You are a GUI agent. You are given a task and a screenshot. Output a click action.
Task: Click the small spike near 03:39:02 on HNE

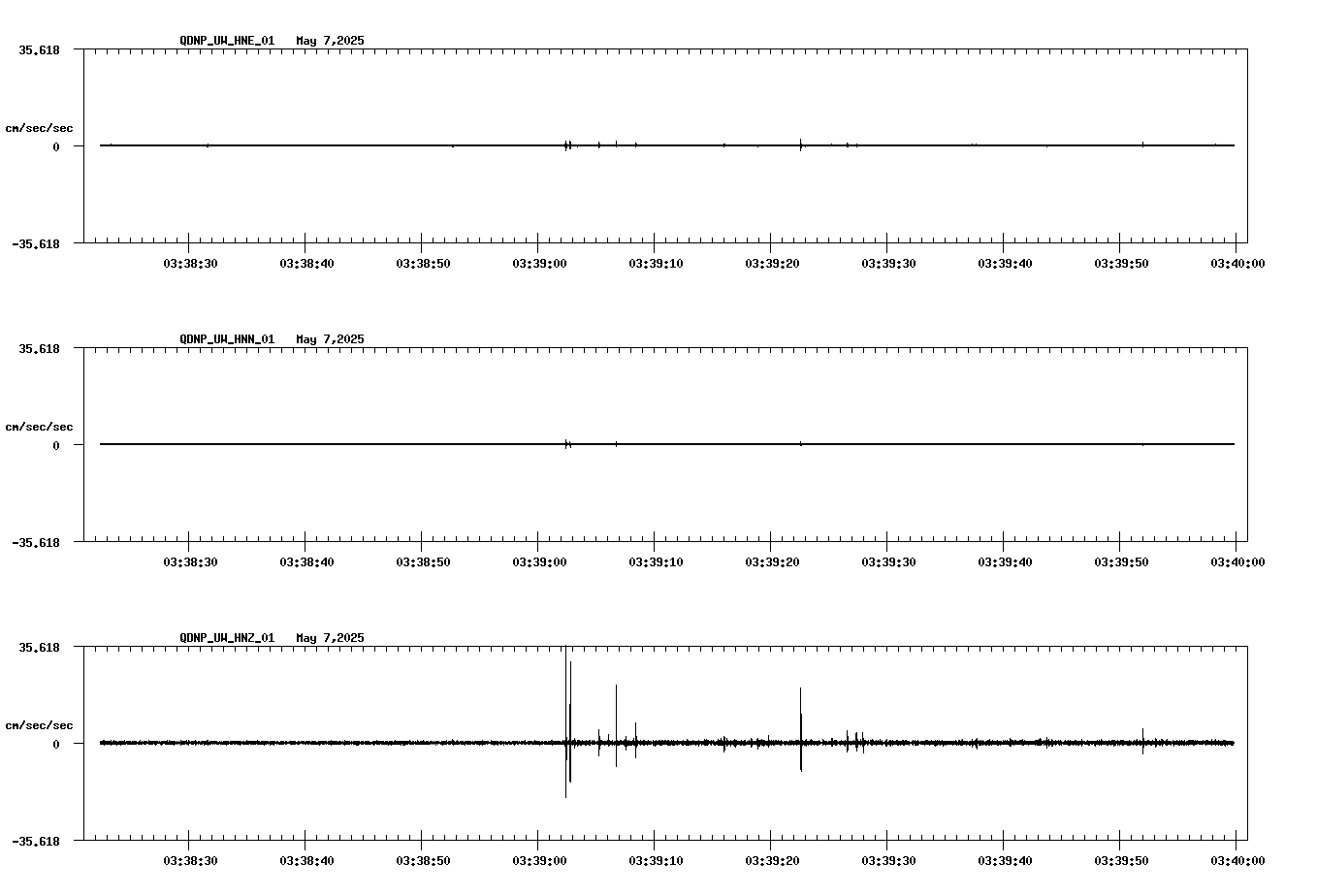click(567, 145)
